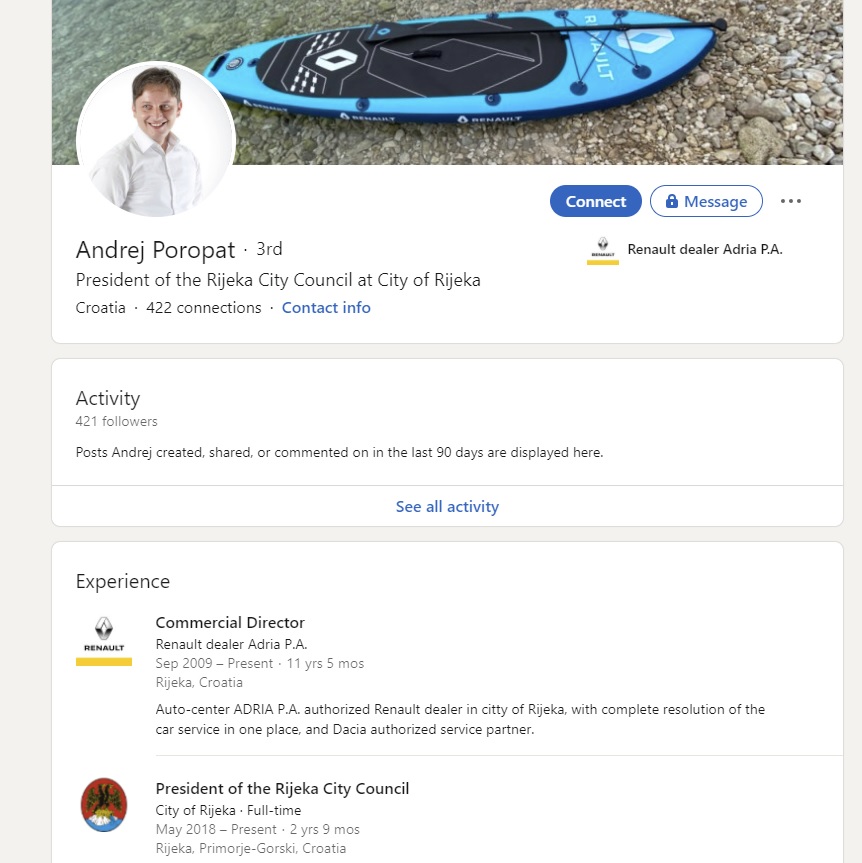Click the Andrej Poropat name heading
This screenshot has height=863, width=862.
click(156, 250)
